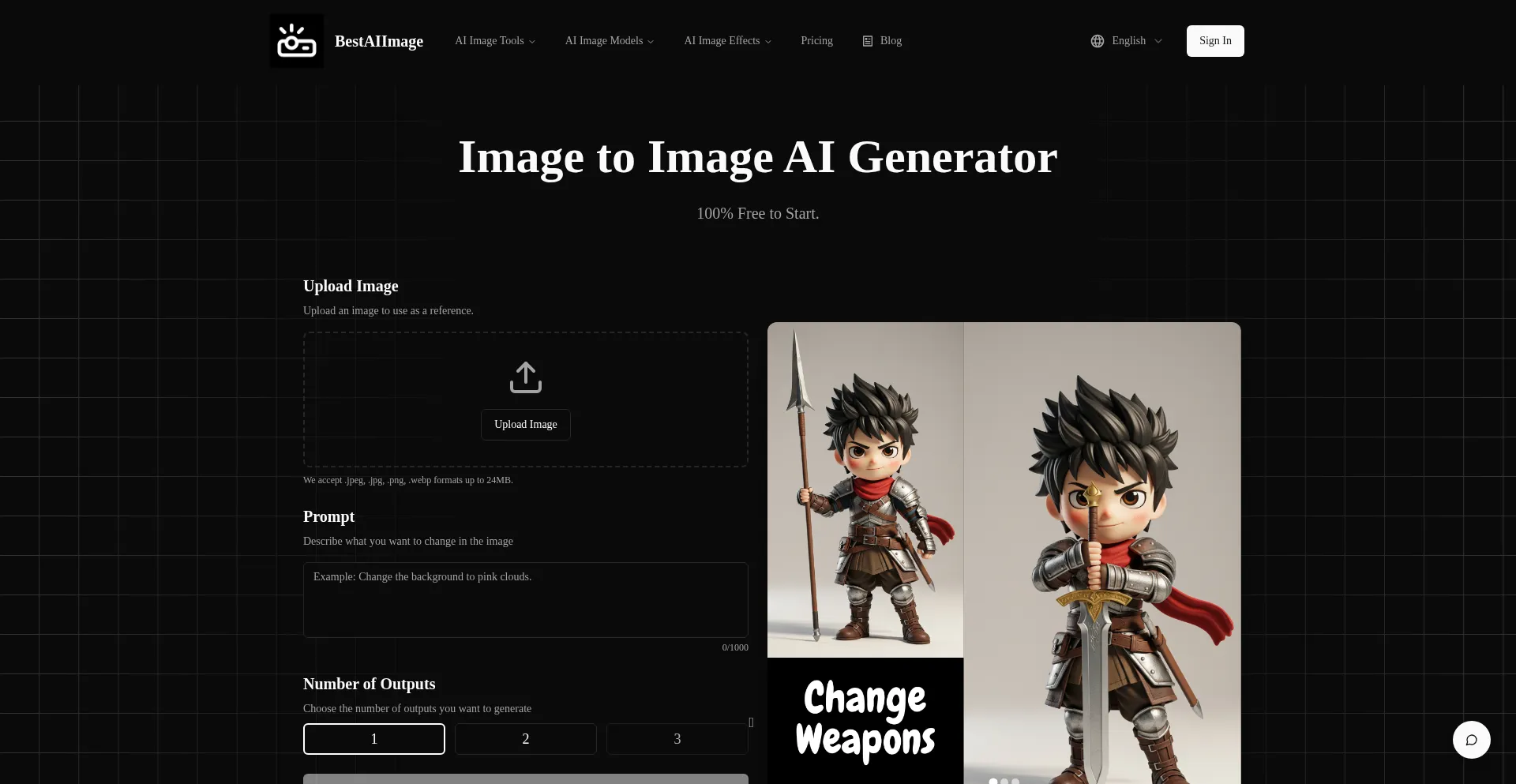Click the chevron next to AI Image Tools

pos(532,42)
